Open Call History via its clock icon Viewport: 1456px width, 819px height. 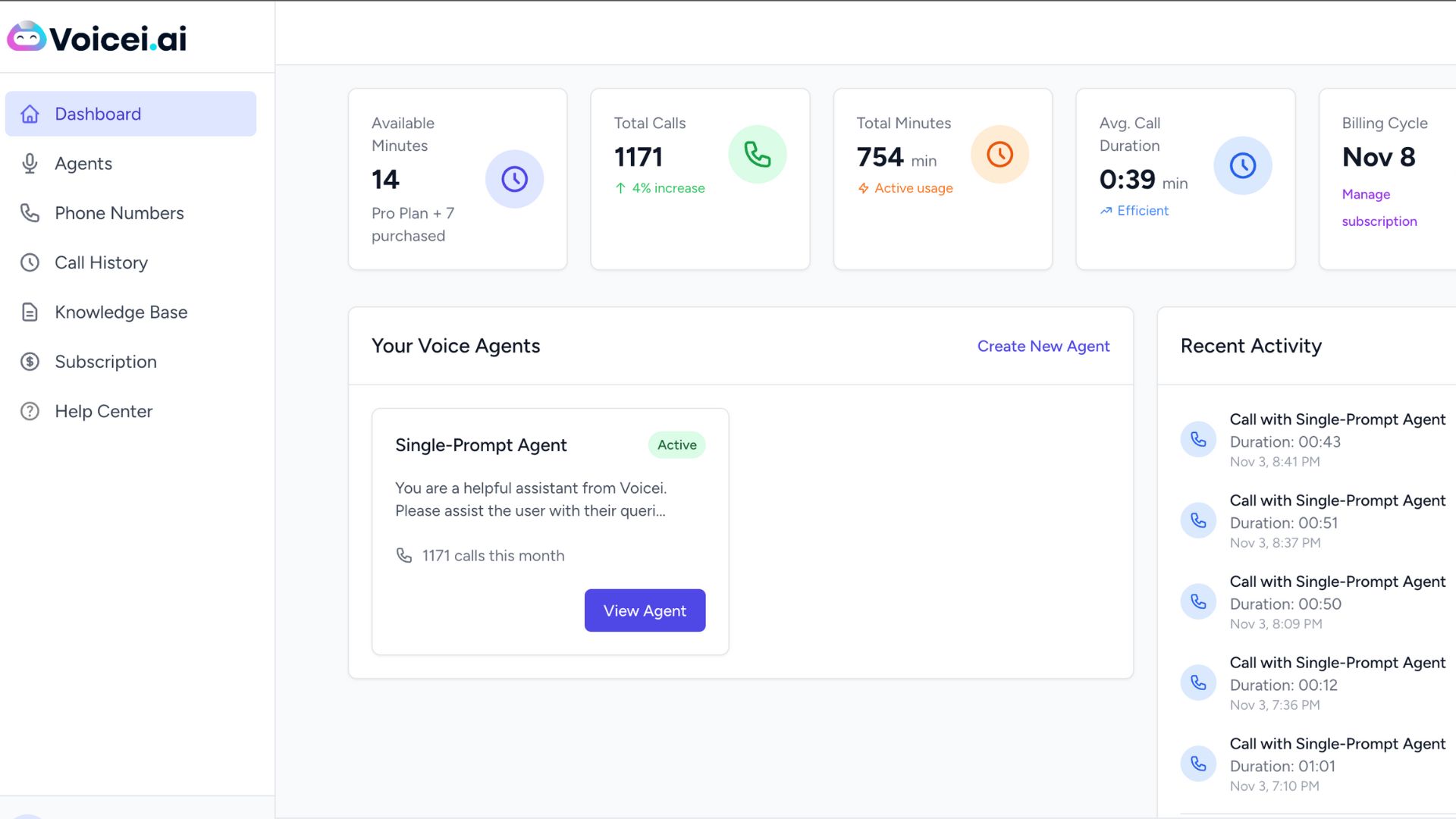[x=30, y=262]
